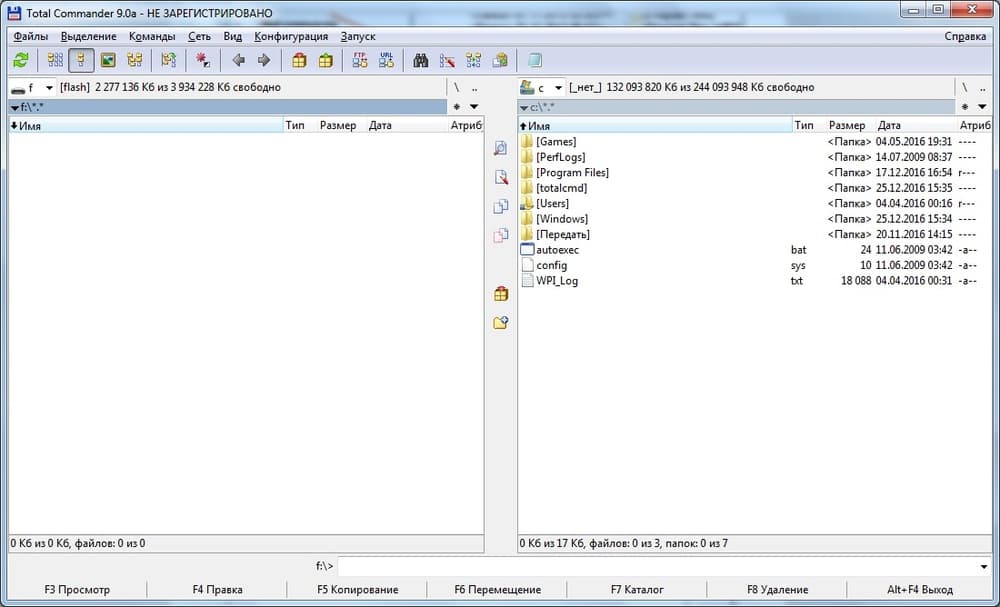Open left panel directory history arrow

click(x=474, y=106)
